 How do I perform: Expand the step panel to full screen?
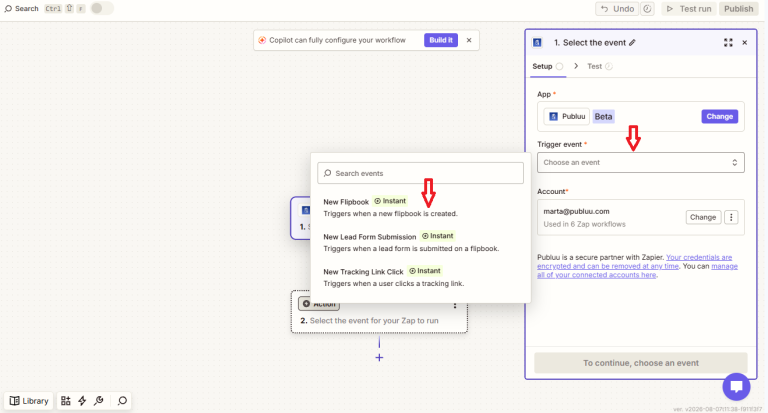(x=728, y=43)
